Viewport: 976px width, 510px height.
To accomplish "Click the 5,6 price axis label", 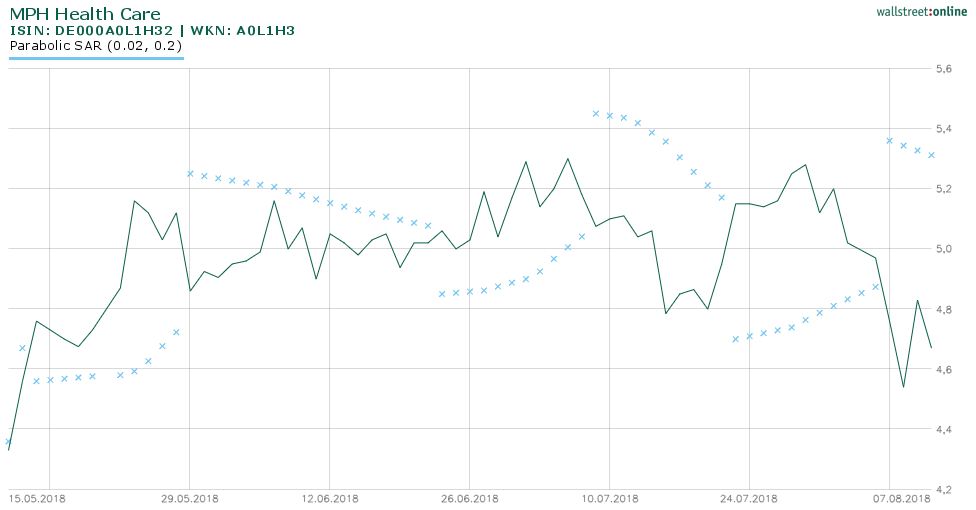I will [x=943, y=69].
